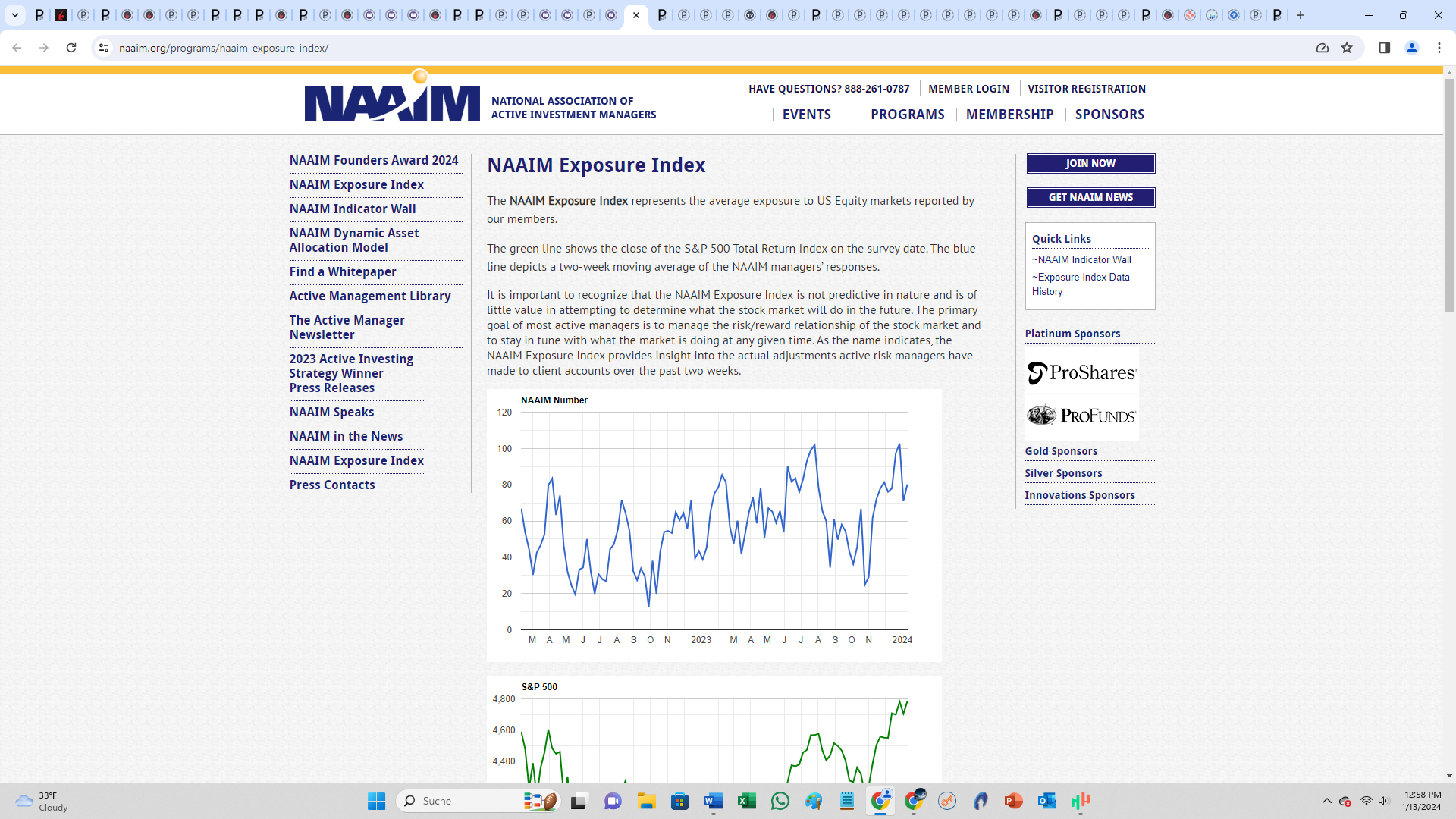Show hidden system tray icons chevron
The image size is (1456, 819).
[1326, 801]
